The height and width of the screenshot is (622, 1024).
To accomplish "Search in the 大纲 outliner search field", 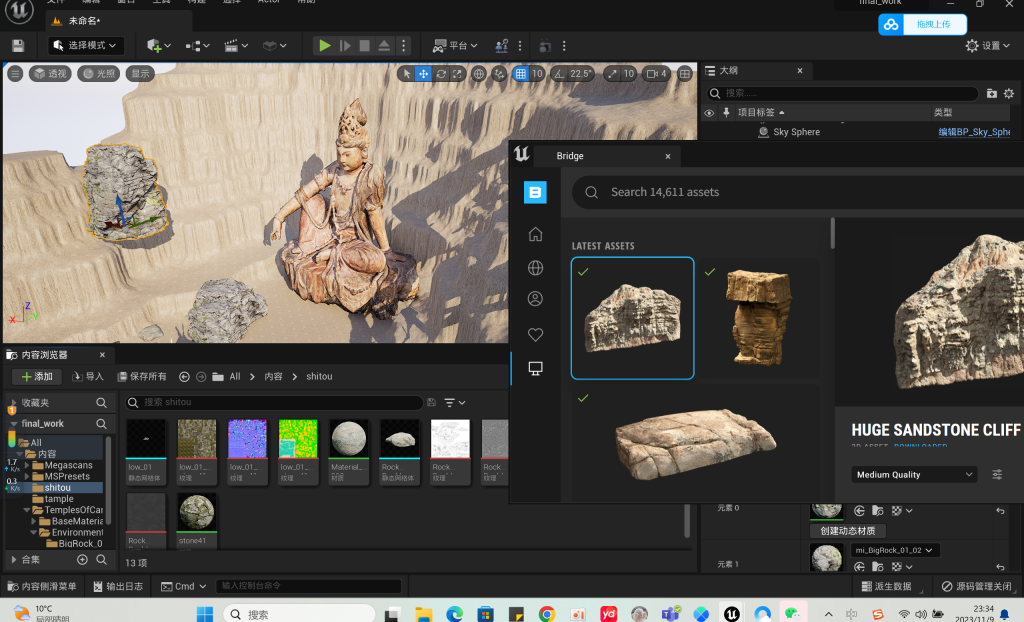I will [842, 93].
